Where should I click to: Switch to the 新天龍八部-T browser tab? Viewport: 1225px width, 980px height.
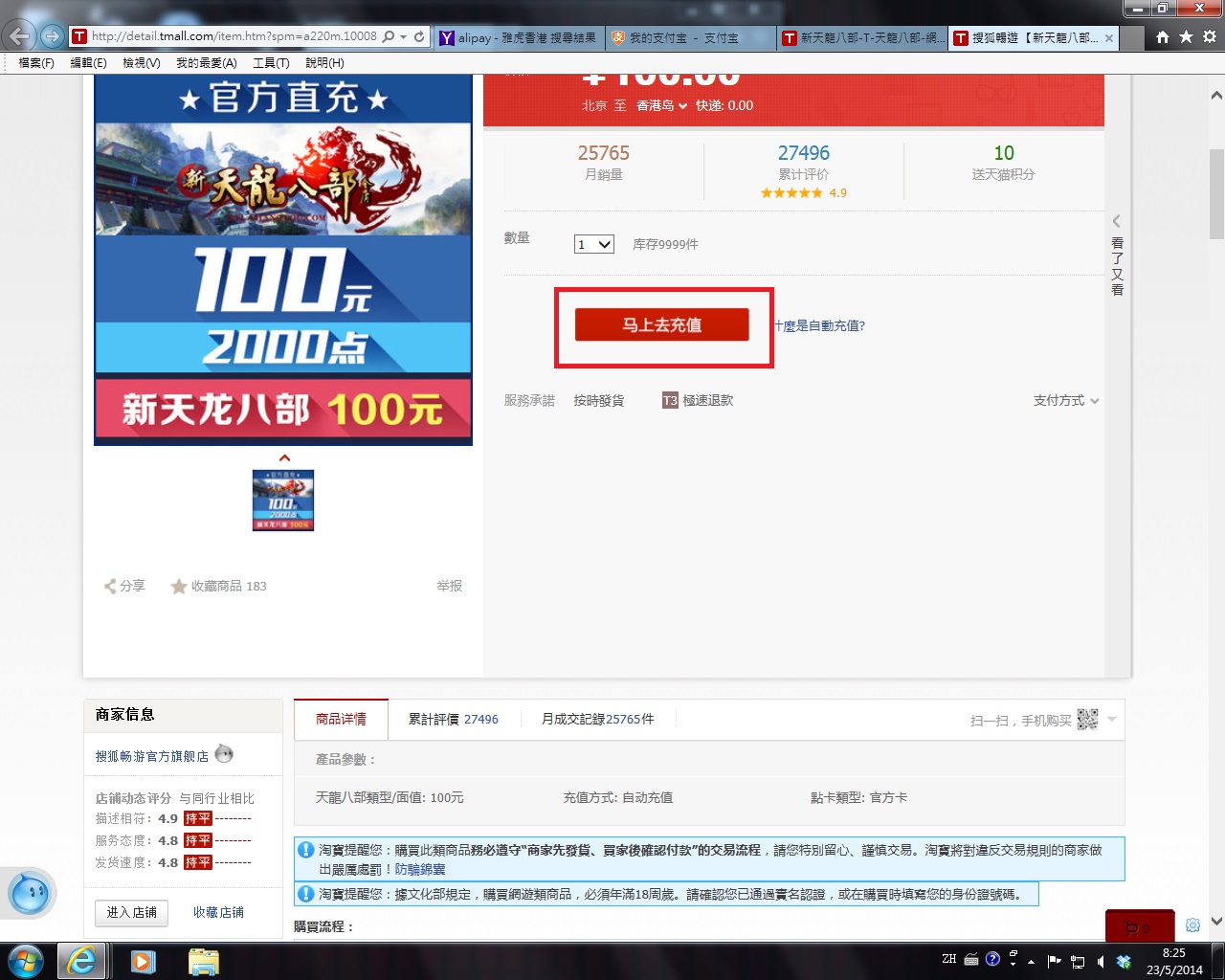click(x=861, y=38)
